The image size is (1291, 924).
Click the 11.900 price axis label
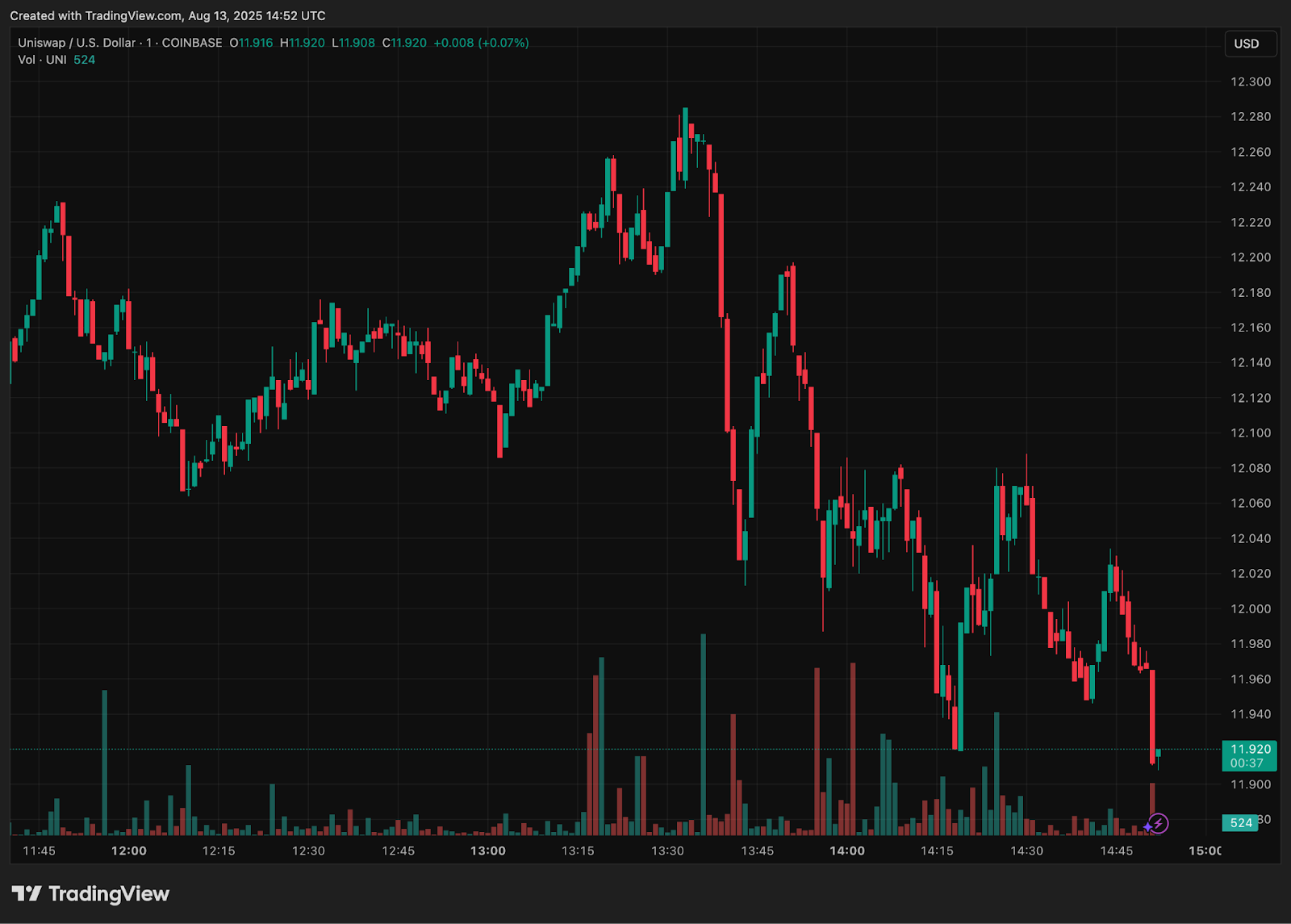tap(1251, 784)
